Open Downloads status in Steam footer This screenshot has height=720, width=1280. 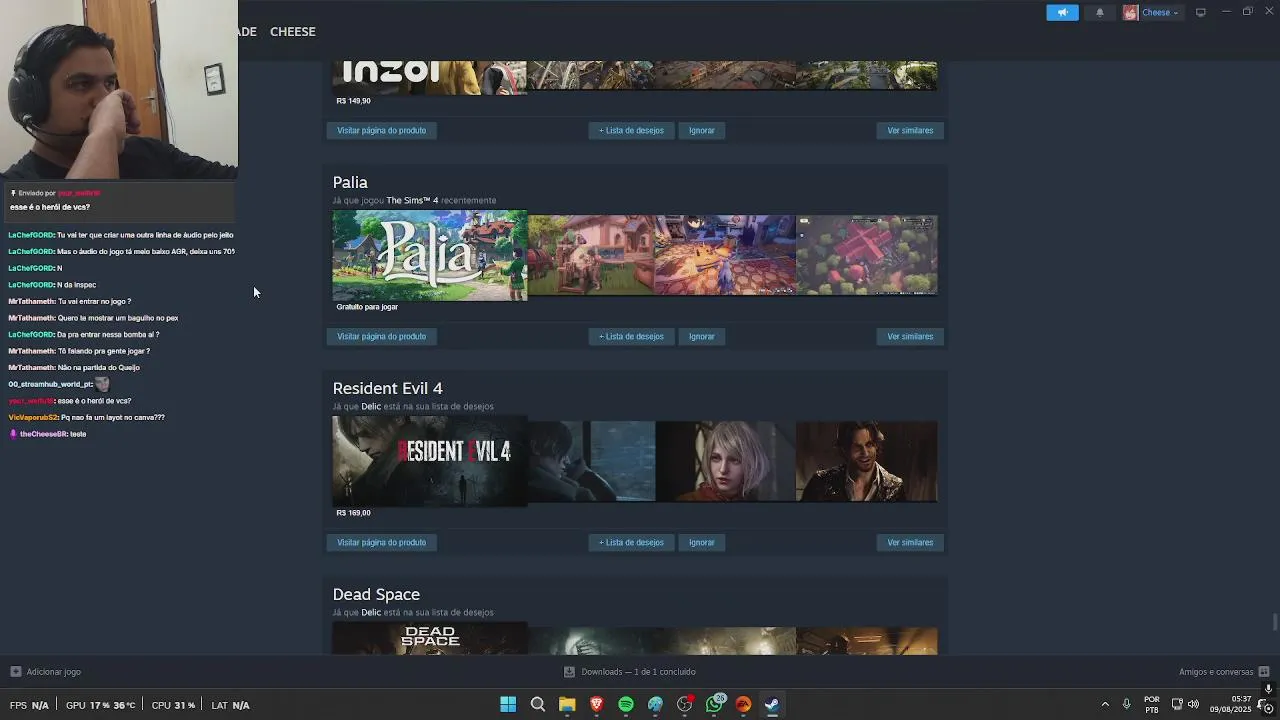click(638, 672)
